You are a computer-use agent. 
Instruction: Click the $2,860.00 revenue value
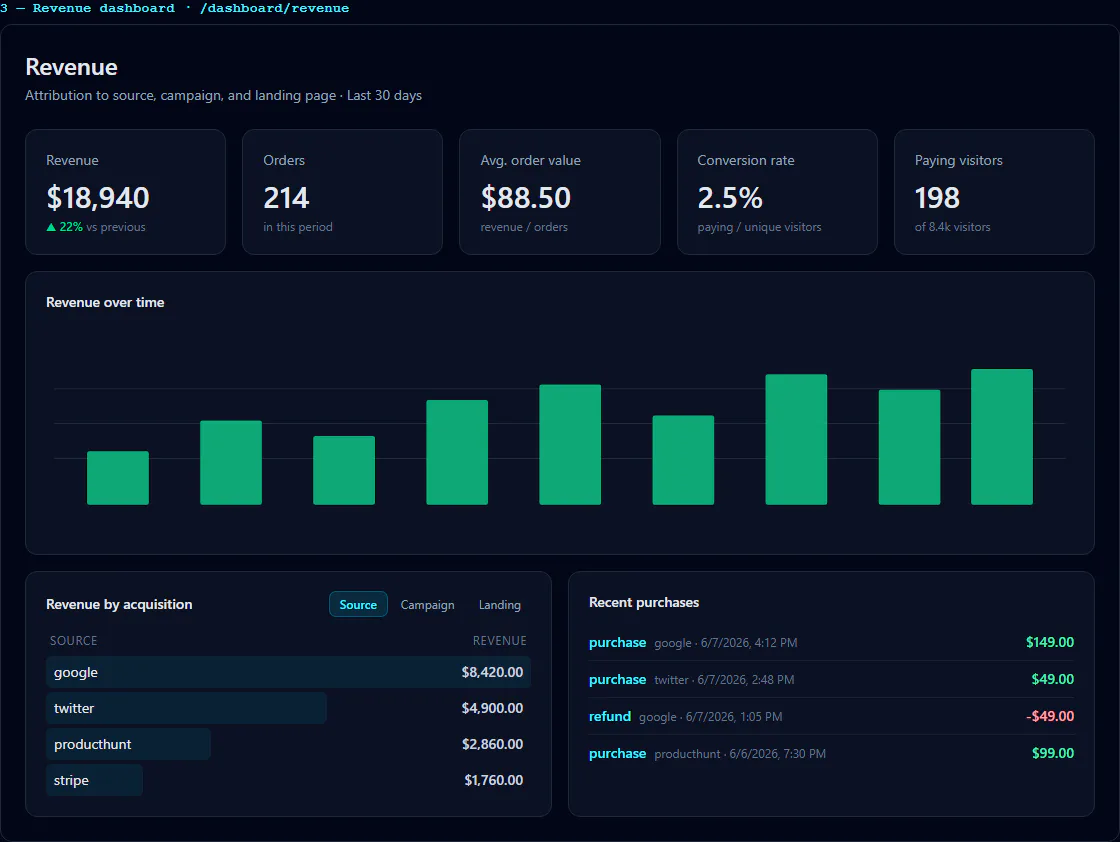click(x=492, y=744)
